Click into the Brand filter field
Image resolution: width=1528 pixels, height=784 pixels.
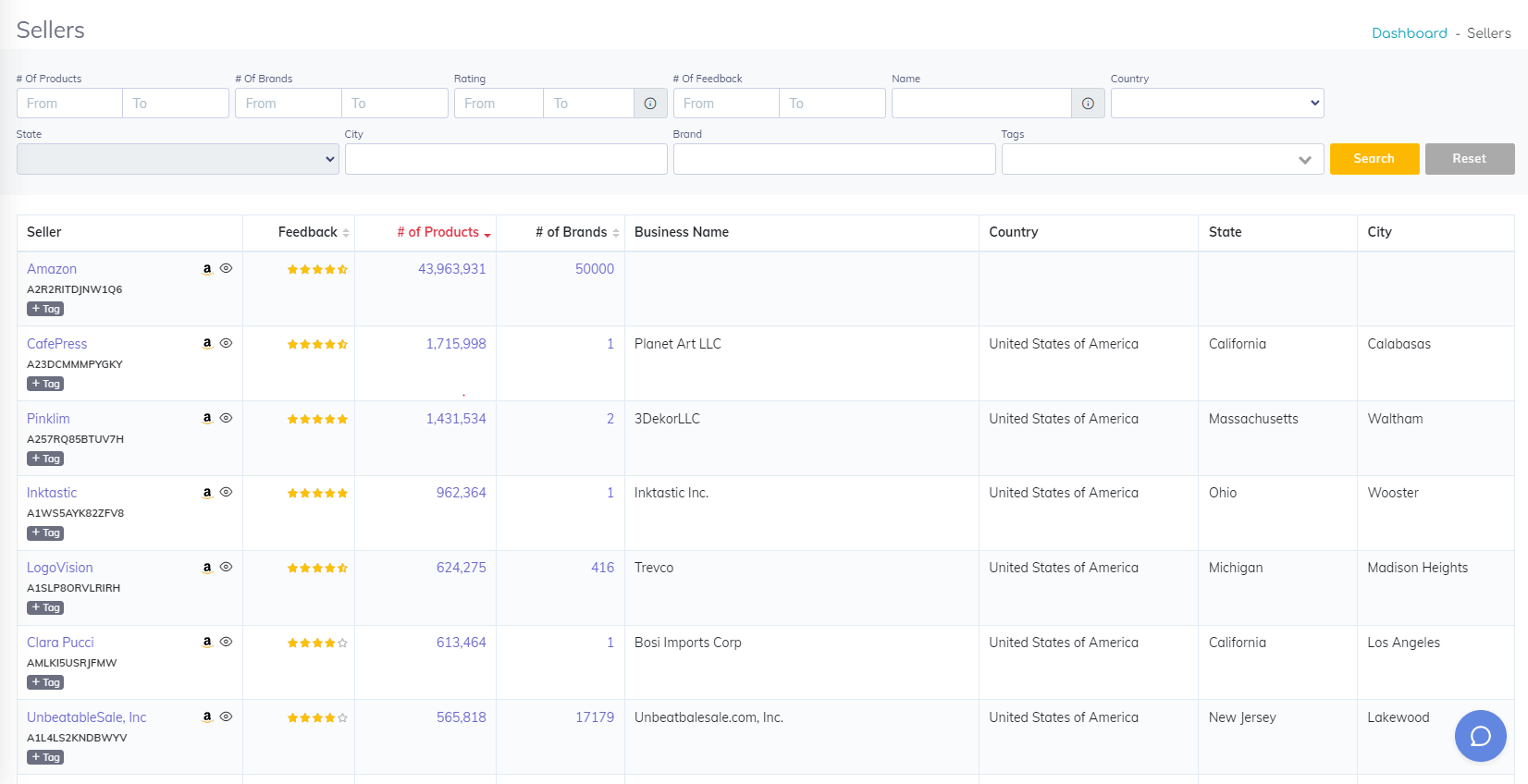pyautogui.click(x=834, y=159)
